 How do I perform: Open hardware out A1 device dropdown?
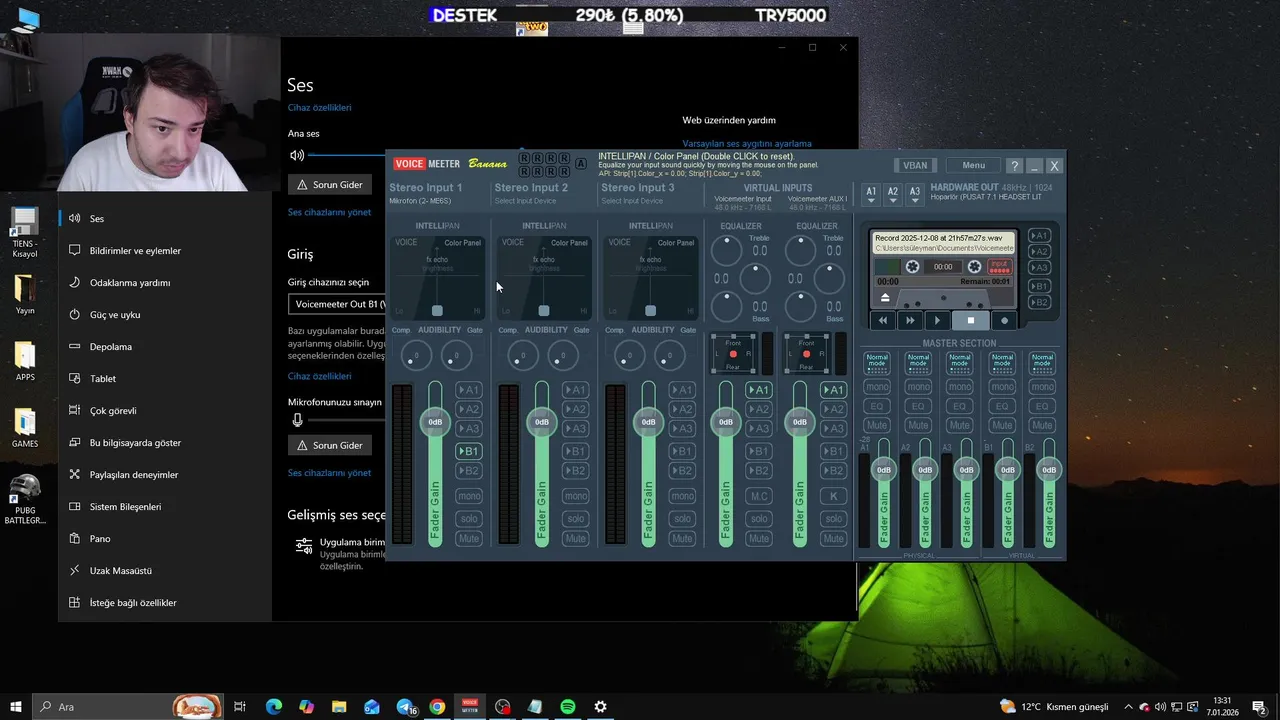click(x=871, y=194)
